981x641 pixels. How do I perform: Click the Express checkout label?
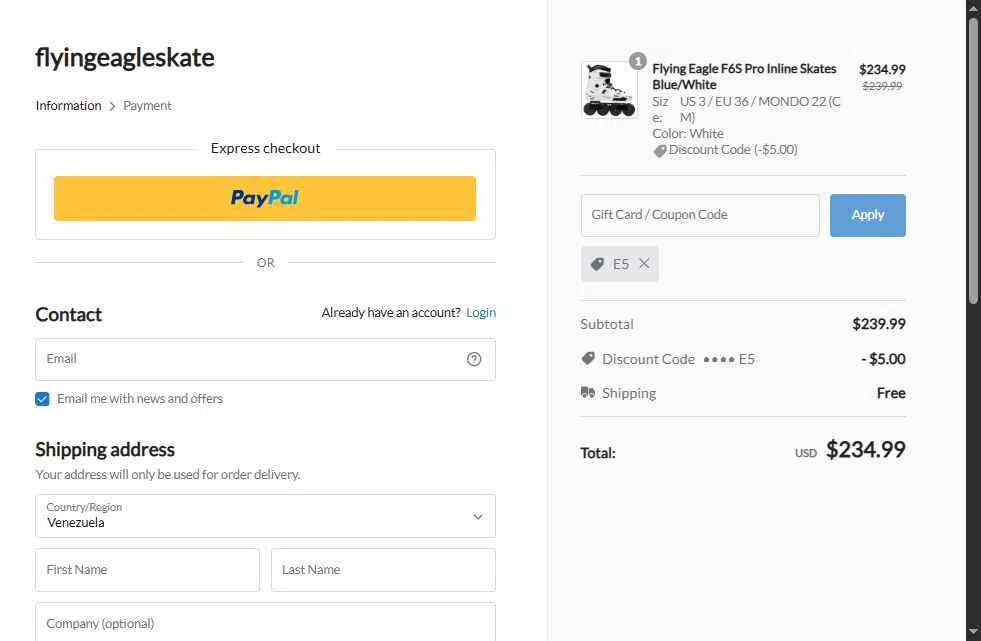(x=265, y=148)
